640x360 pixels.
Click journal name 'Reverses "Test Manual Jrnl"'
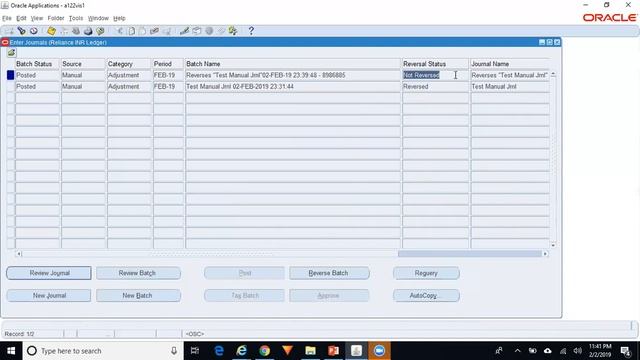[510, 75]
